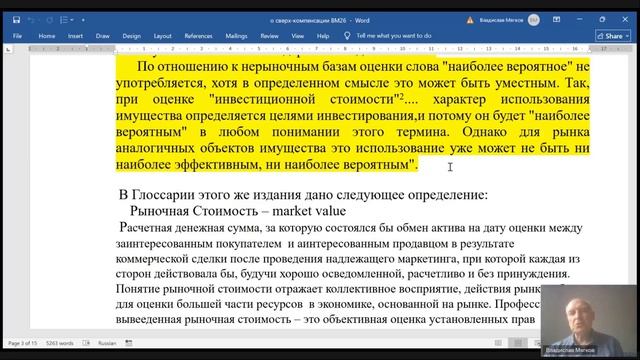Click the Tell me lightbulb icon

coord(347,36)
